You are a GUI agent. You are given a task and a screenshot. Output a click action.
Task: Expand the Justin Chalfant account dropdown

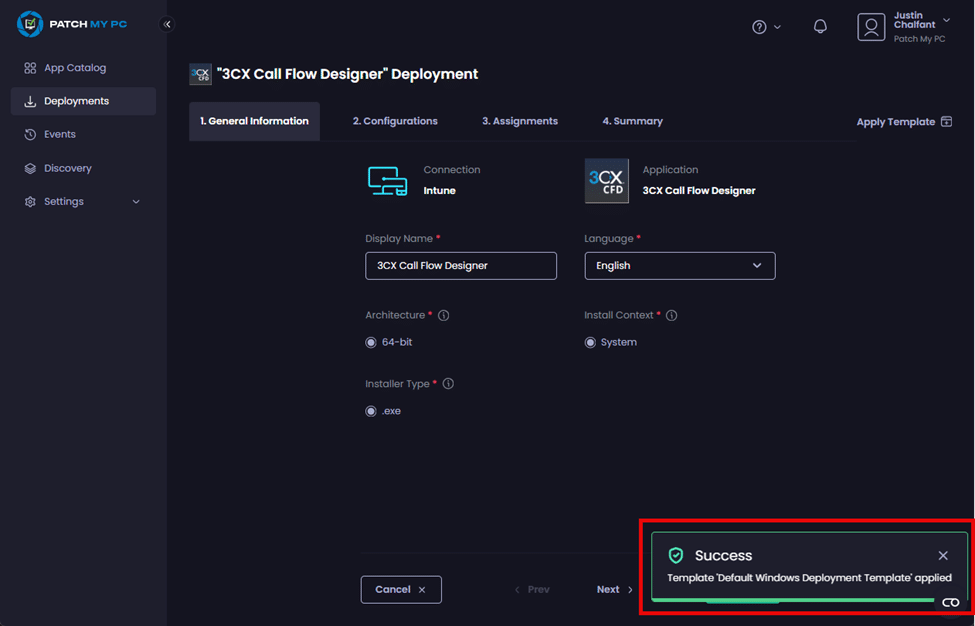pyautogui.click(x=946, y=21)
